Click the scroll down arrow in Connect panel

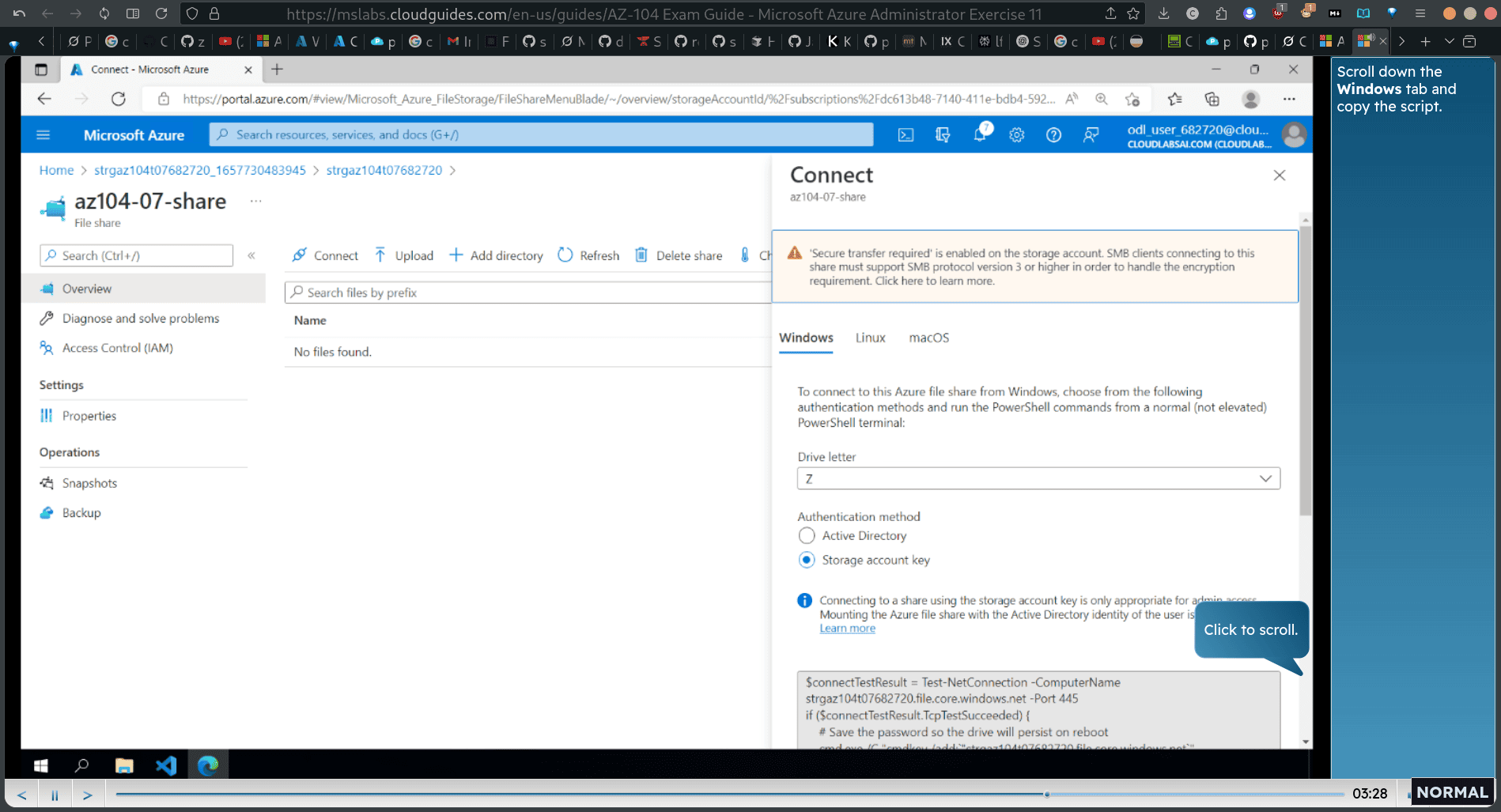pos(1306,742)
